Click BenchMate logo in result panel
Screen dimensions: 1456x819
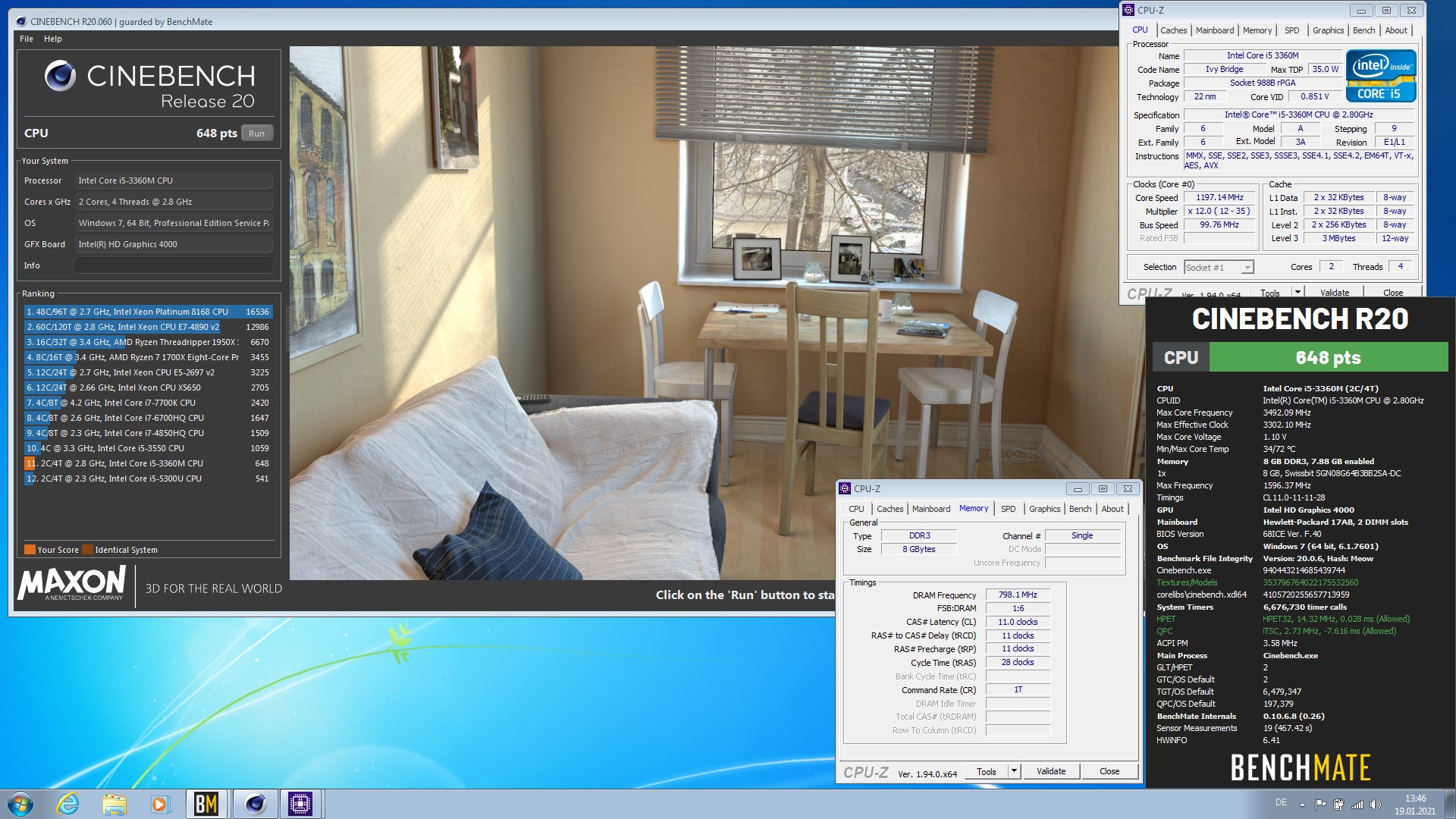point(1300,767)
